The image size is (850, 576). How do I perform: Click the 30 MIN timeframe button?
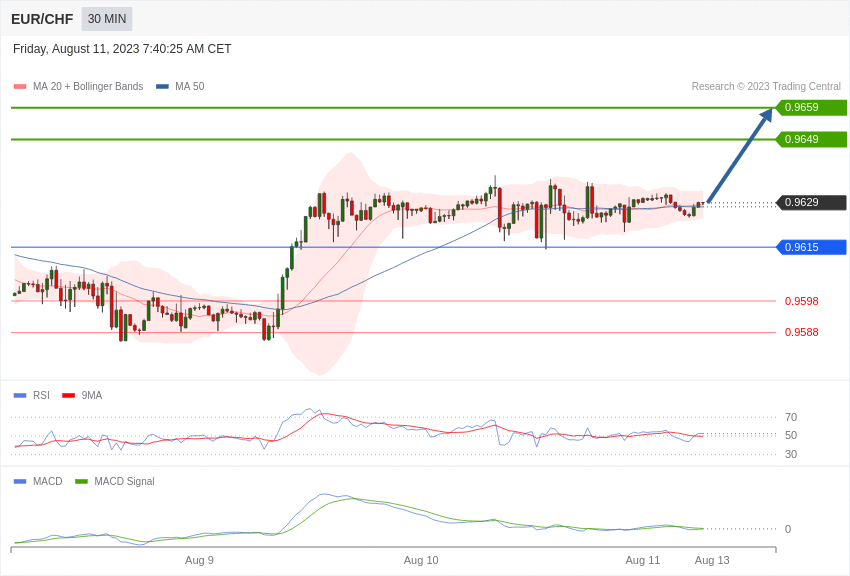(107, 19)
